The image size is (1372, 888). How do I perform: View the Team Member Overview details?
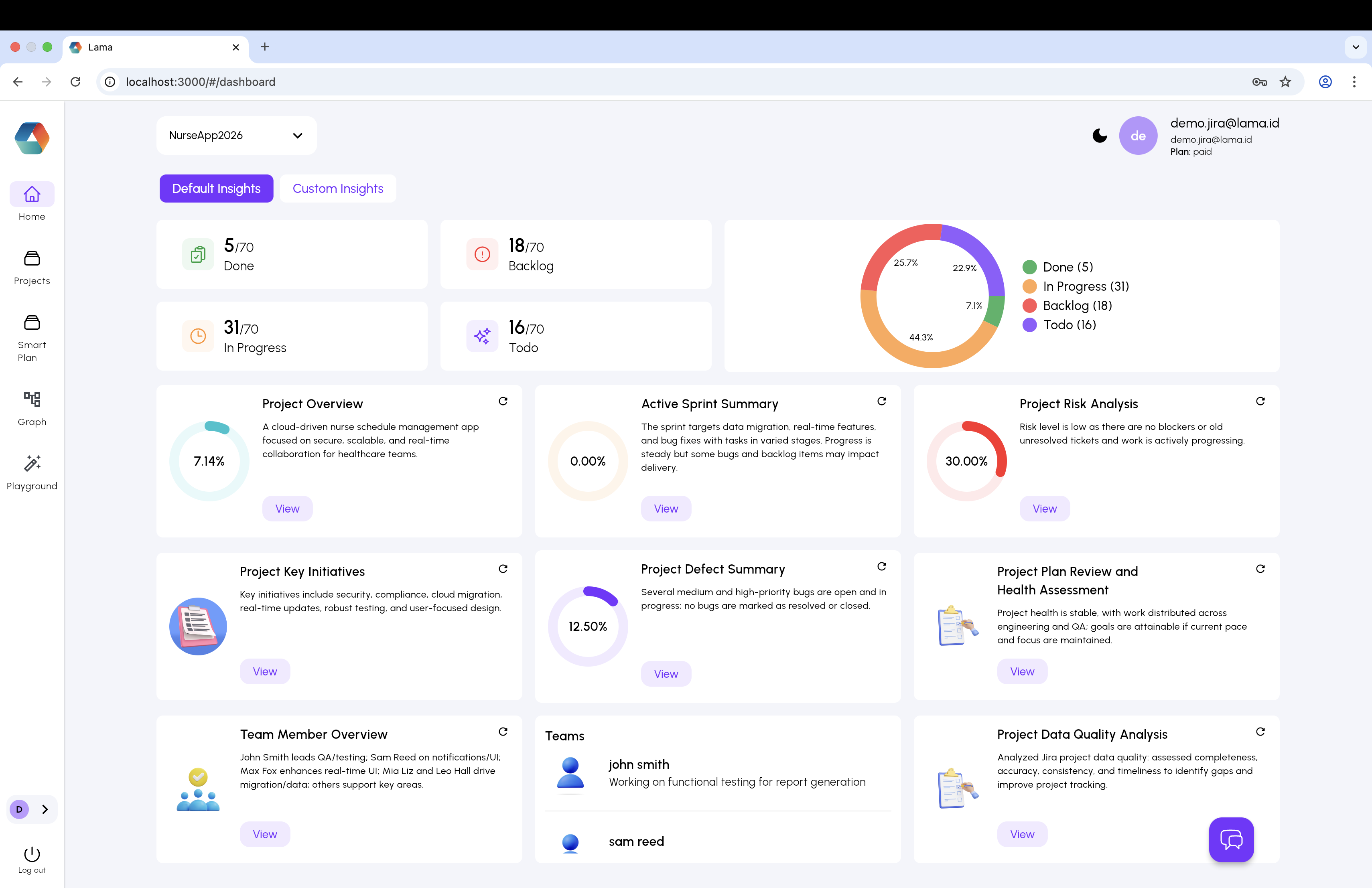[x=265, y=834]
